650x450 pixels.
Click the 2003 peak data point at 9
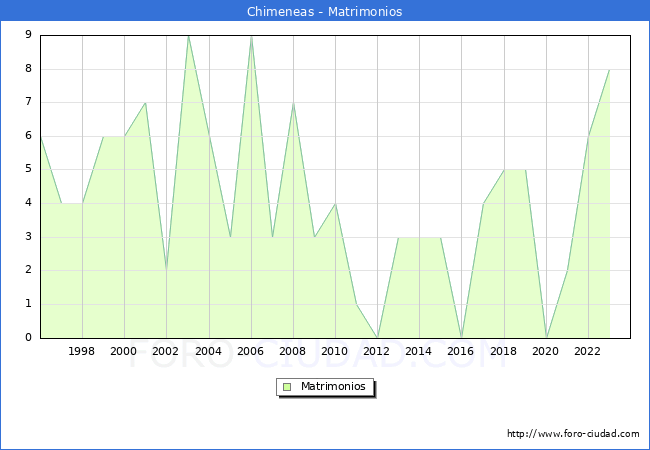(x=188, y=36)
